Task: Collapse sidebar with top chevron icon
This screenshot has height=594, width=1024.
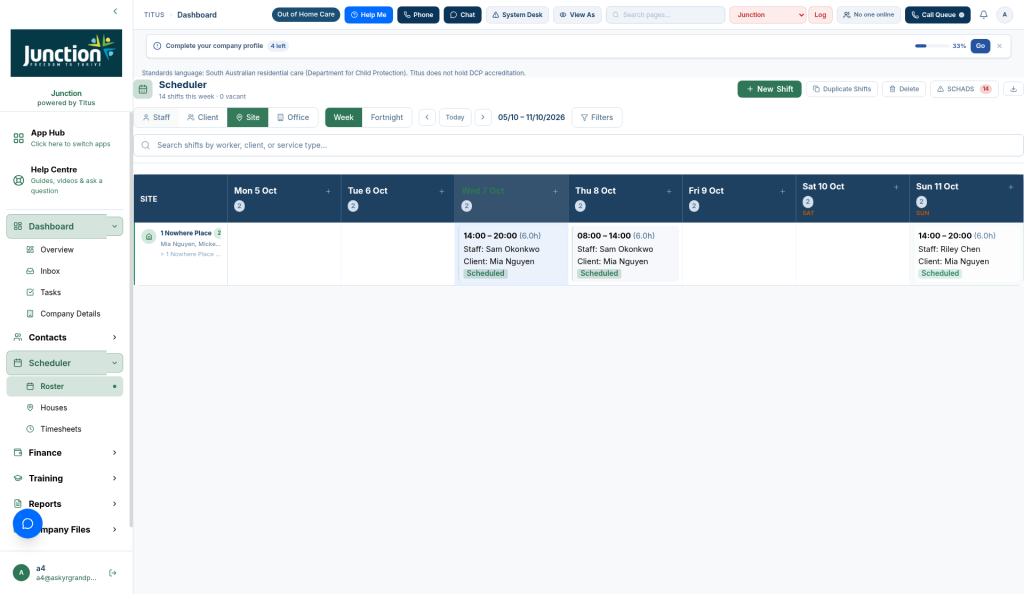Action: coord(116,11)
